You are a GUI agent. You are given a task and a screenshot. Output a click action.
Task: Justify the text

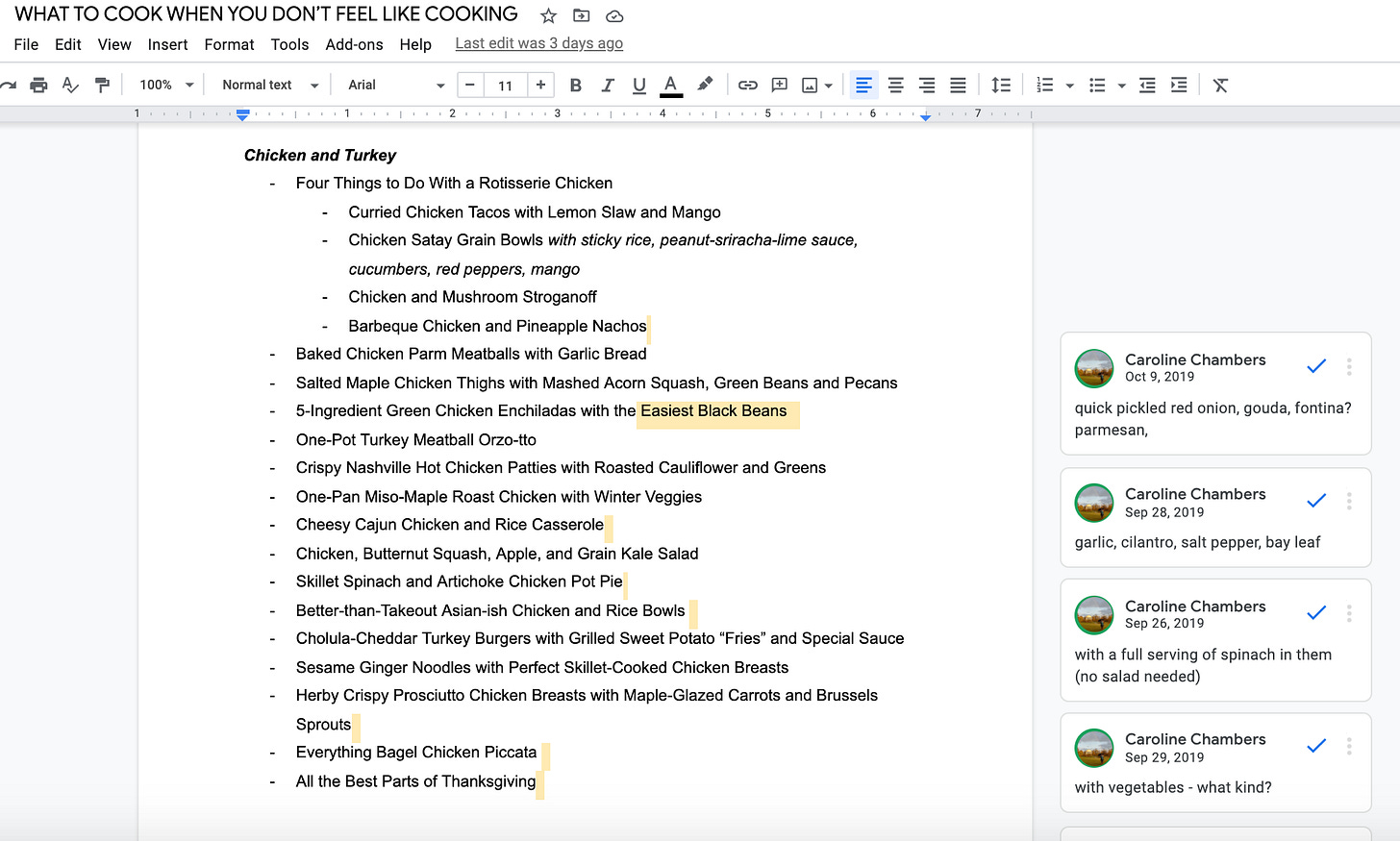click(958, 85)
